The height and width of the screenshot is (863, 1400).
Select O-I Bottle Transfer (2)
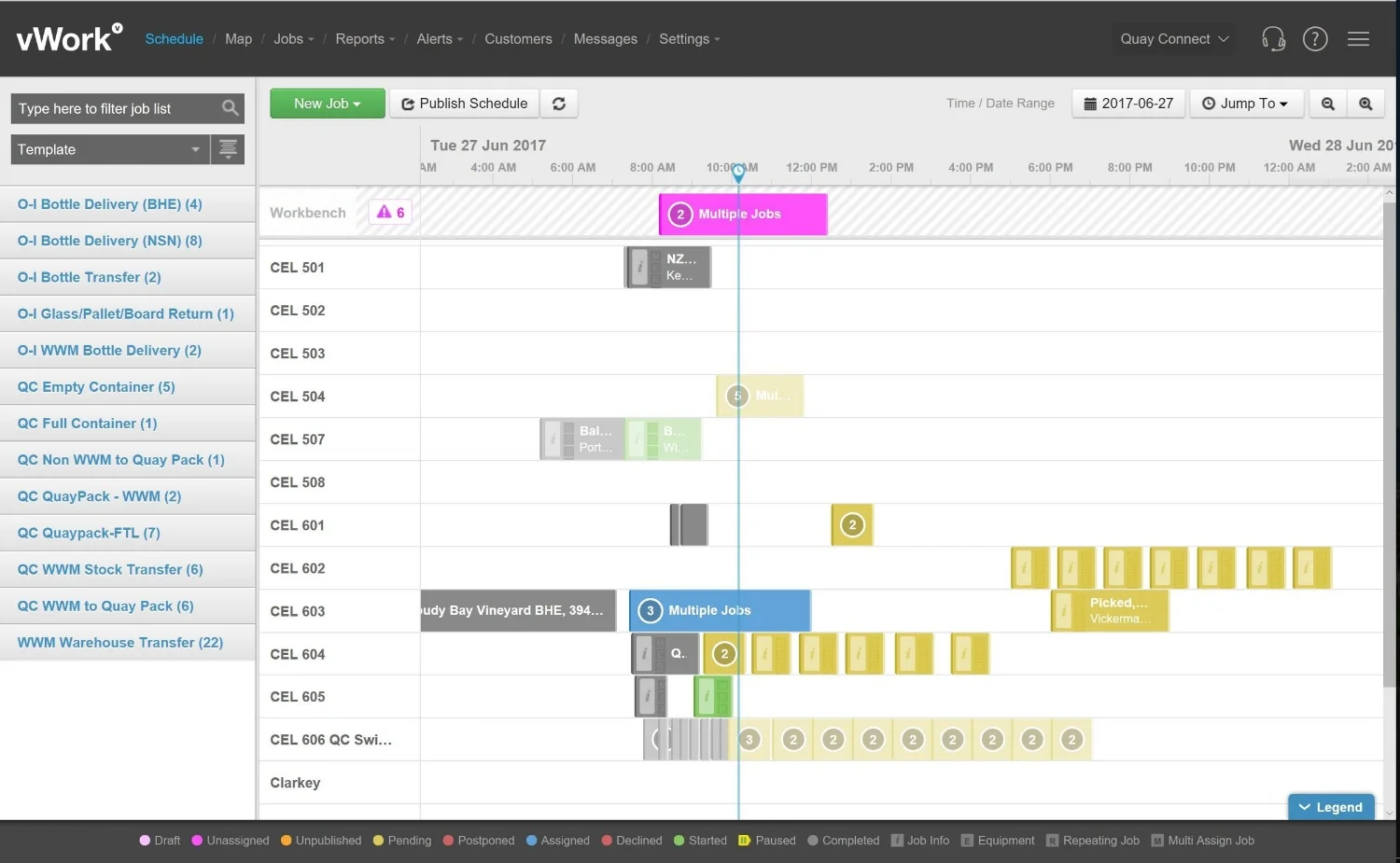tap(128, 277)
